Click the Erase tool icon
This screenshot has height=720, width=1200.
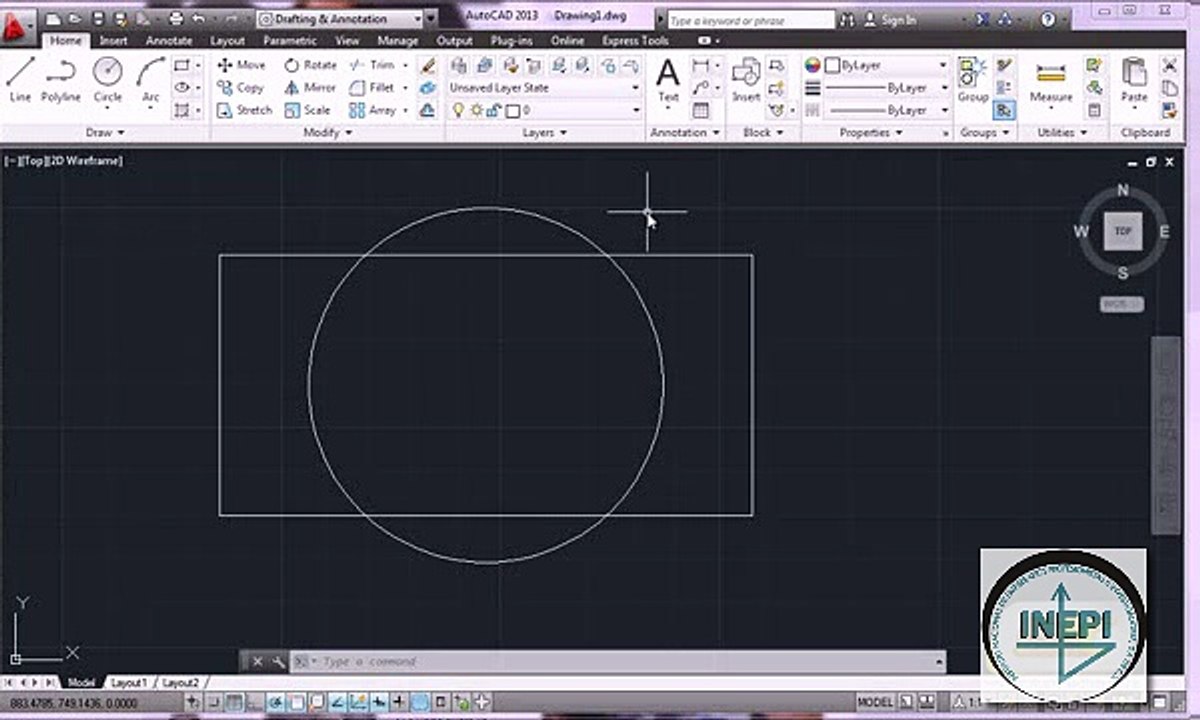coord(428,65)
